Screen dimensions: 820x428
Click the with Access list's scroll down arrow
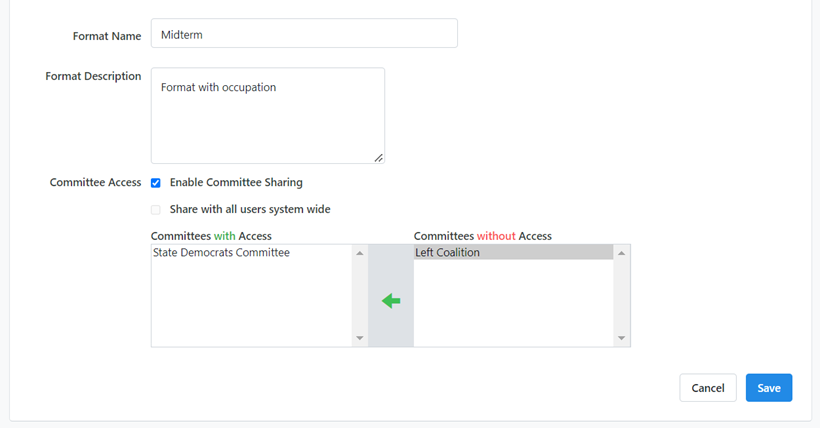click(x=360, y=338)
